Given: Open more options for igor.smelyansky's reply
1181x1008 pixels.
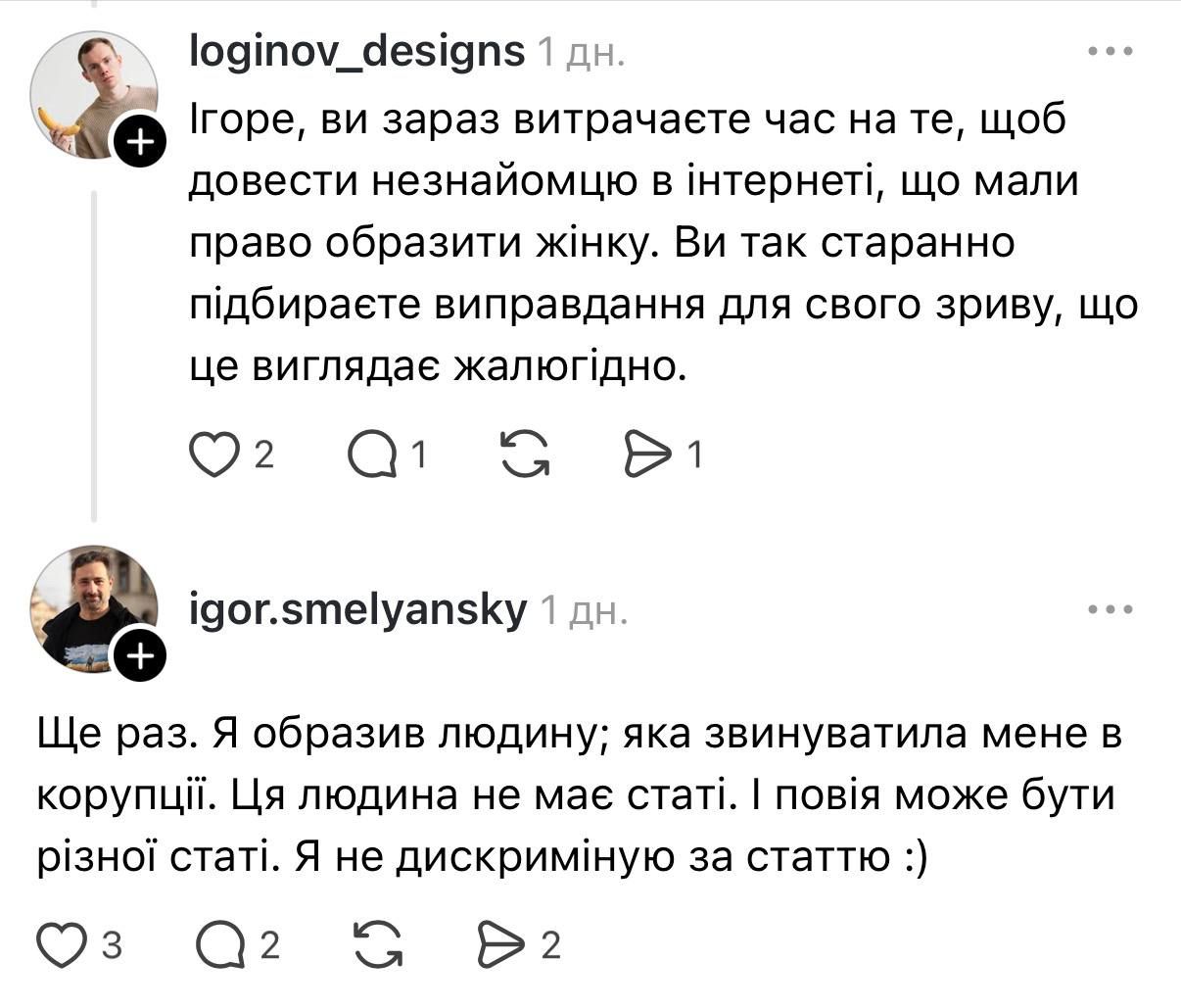Looking at the screenshot, I should [x=1110, y=609].
